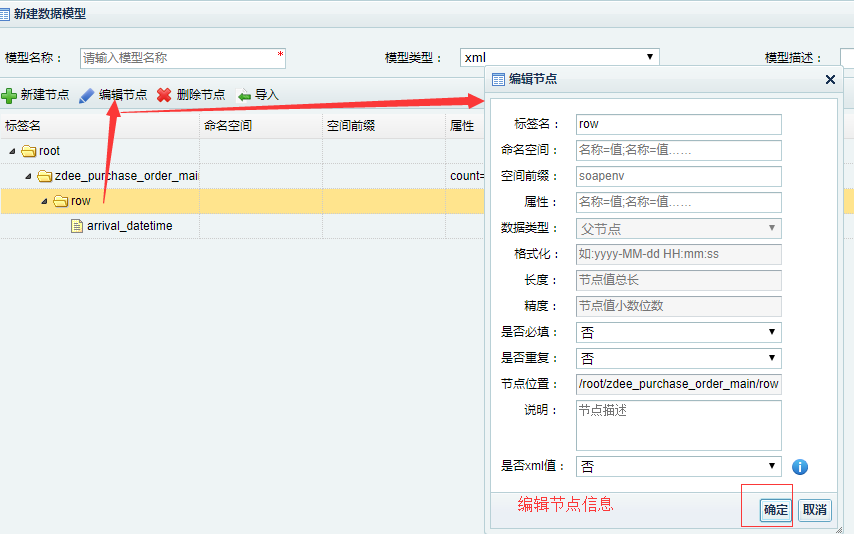Select the arrival_datetime file node
Image resolution: width=854 pixels, height=534 pixels.
point(128,226)
